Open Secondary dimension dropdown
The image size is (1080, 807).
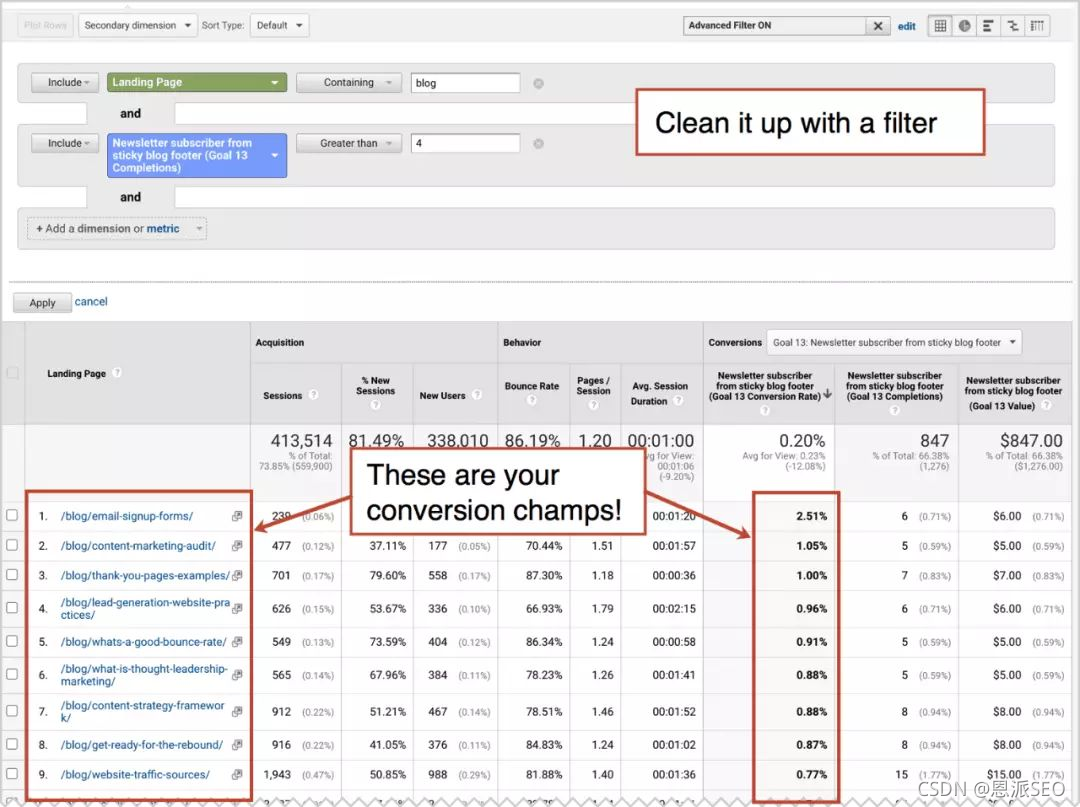(x=138, y=25)
